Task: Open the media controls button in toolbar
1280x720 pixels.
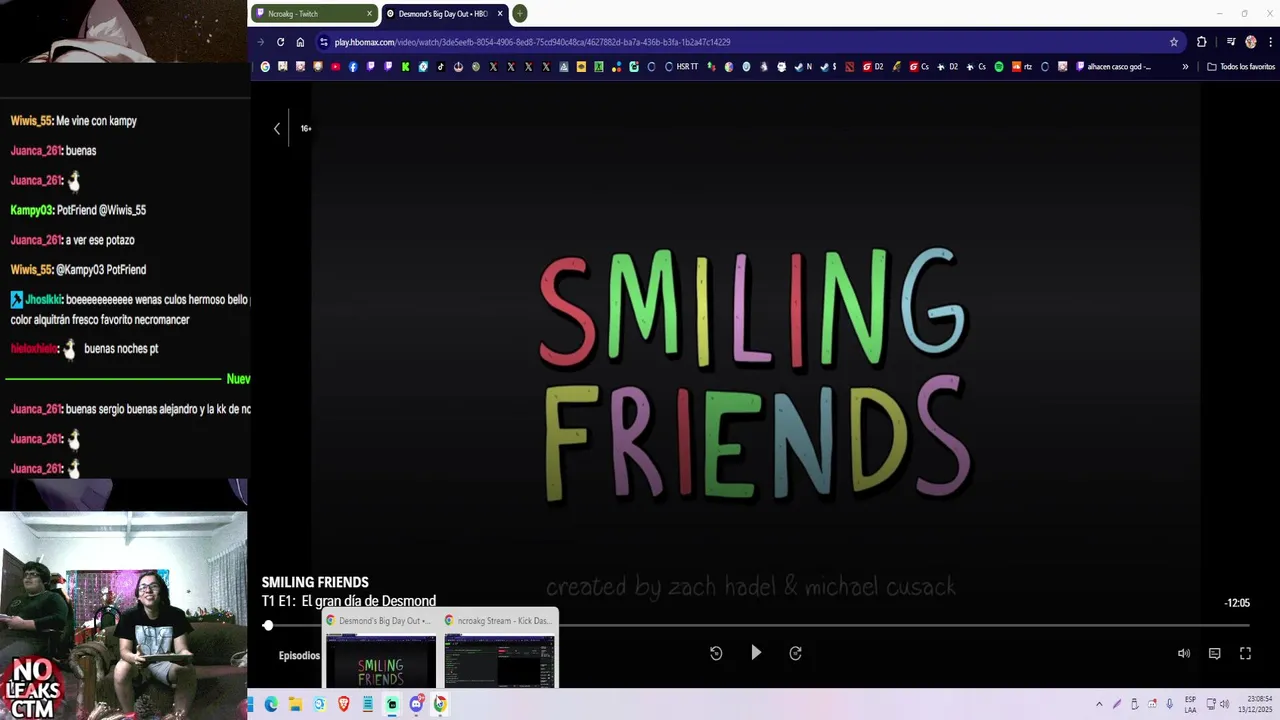Action: point(1231,42)
